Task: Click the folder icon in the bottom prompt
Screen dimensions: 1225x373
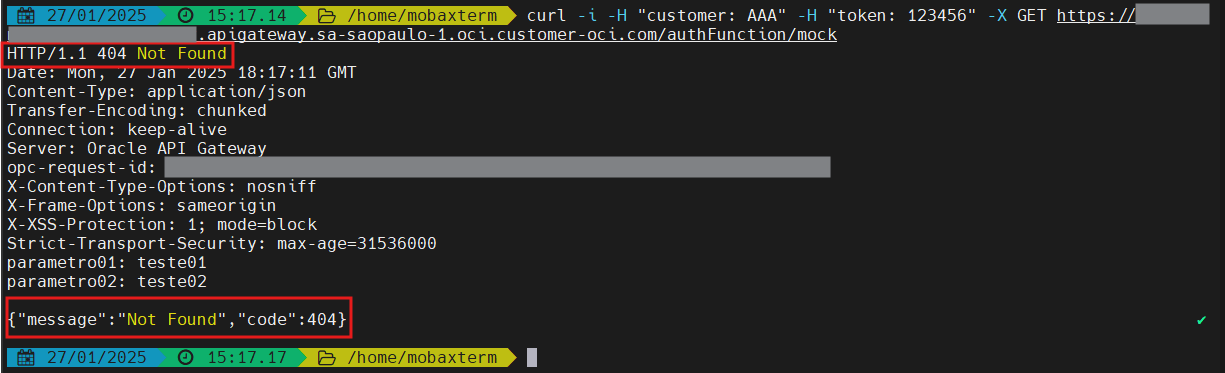Action: click(x=325, y=357)
